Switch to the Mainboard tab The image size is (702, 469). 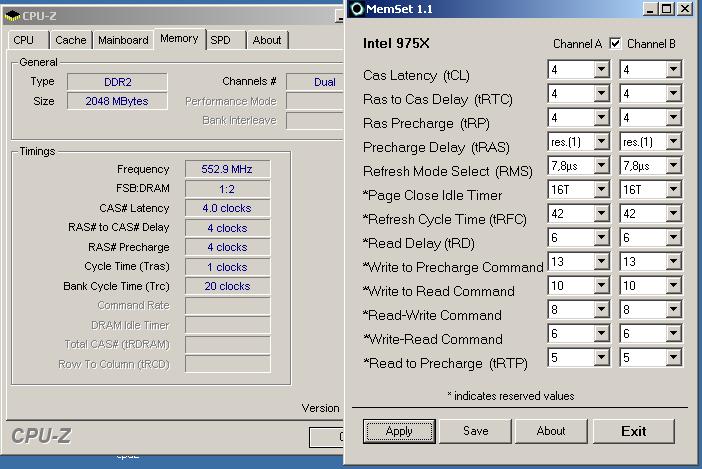pos(123,40)
